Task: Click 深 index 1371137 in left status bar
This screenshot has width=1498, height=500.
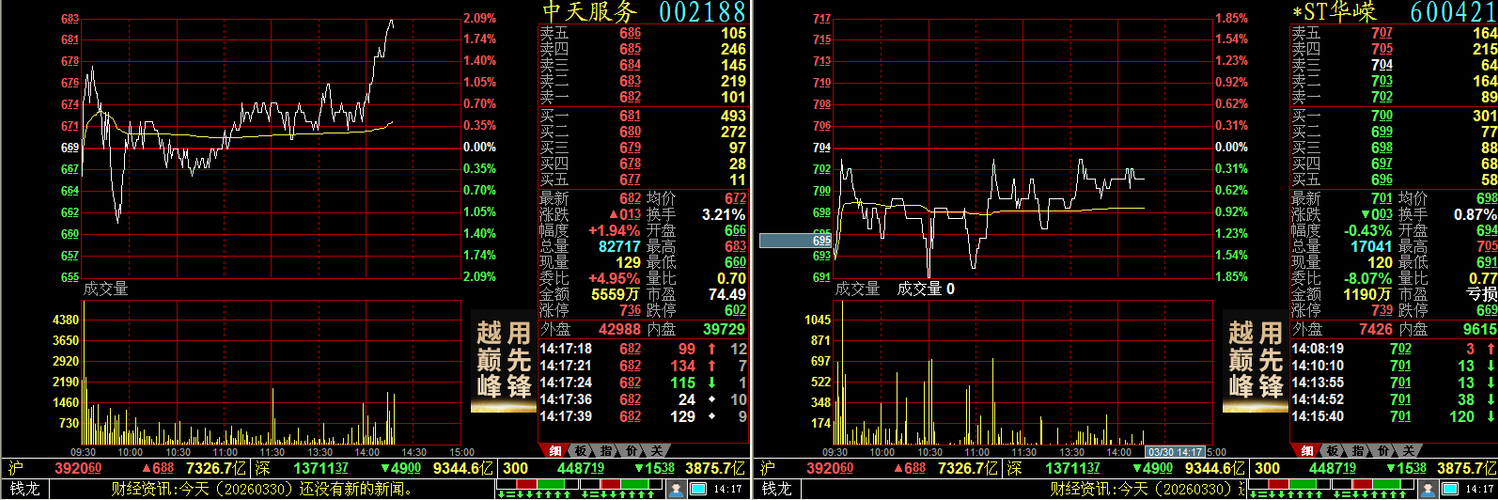Action: point(320,468)
